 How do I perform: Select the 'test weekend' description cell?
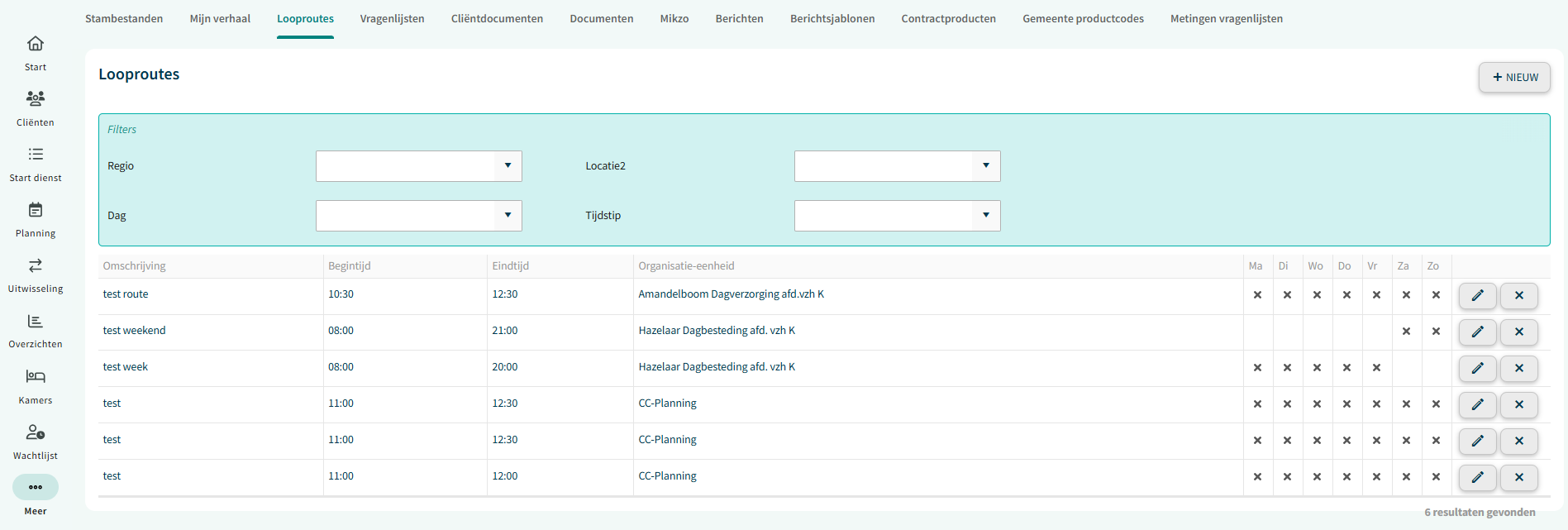pos(211,332)
